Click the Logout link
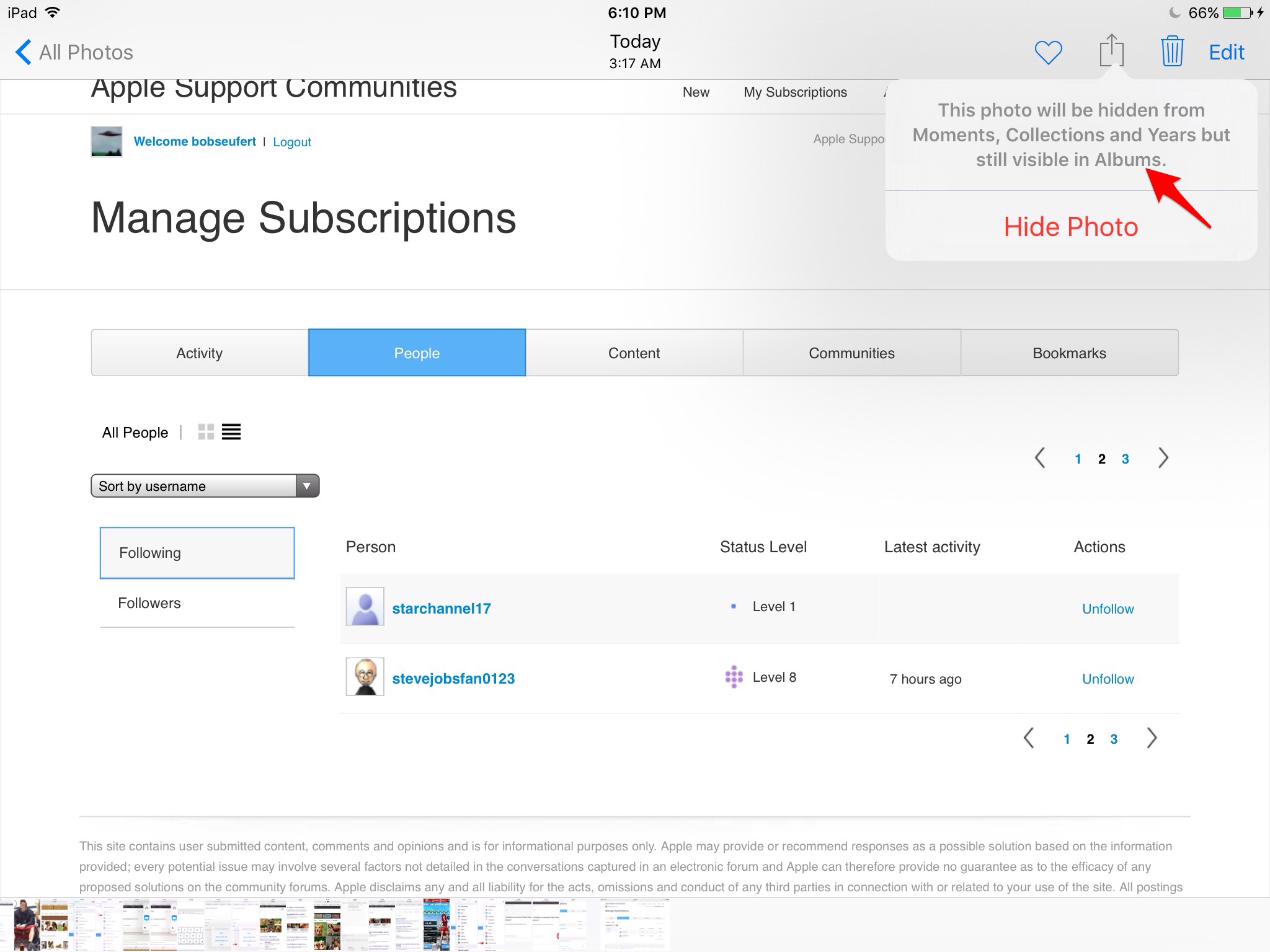1270x952 pixels. pyautogui.click(x=291, y=141)
